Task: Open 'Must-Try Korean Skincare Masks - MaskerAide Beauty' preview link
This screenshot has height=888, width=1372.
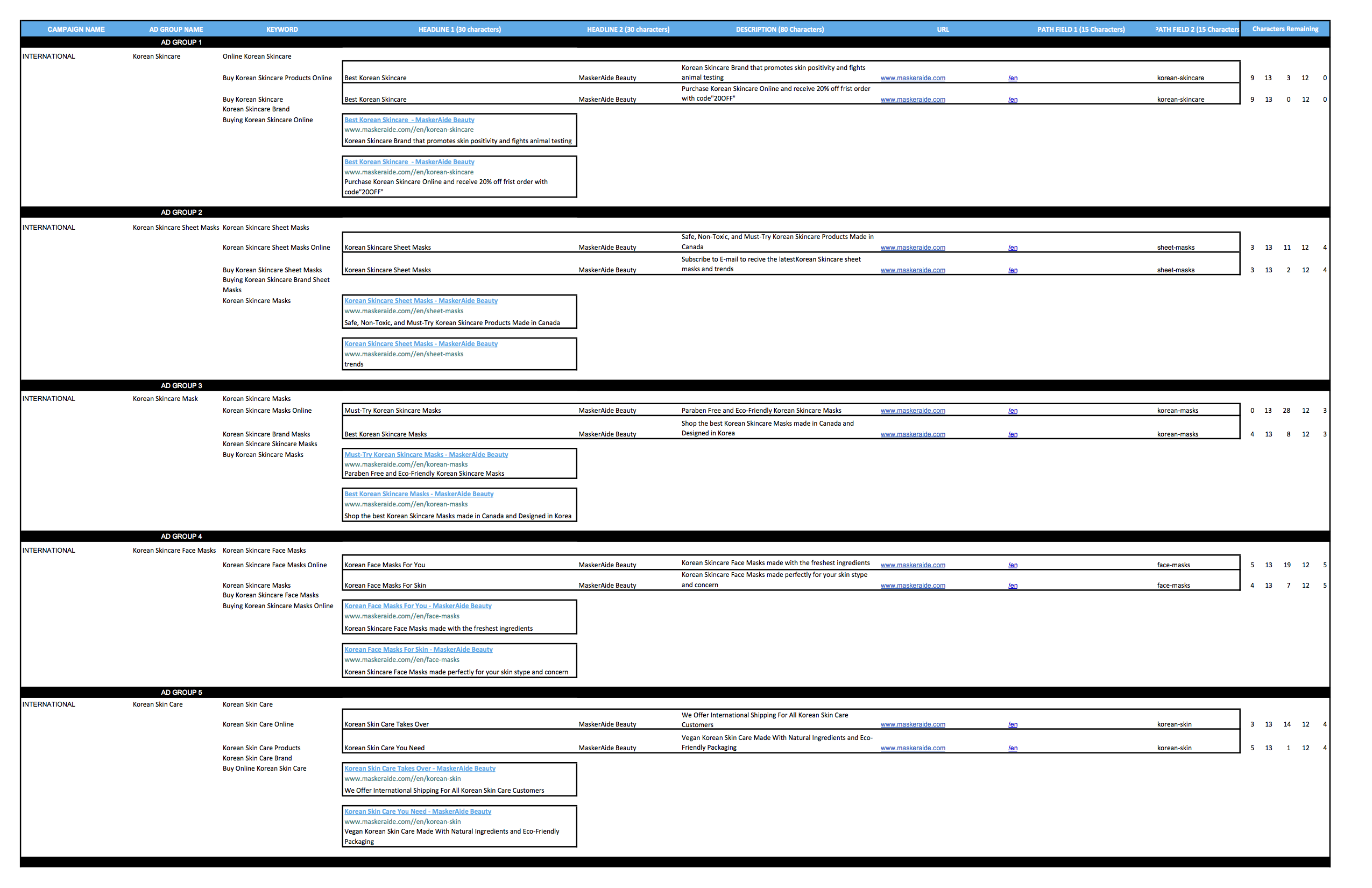Action: click(426, 455)
